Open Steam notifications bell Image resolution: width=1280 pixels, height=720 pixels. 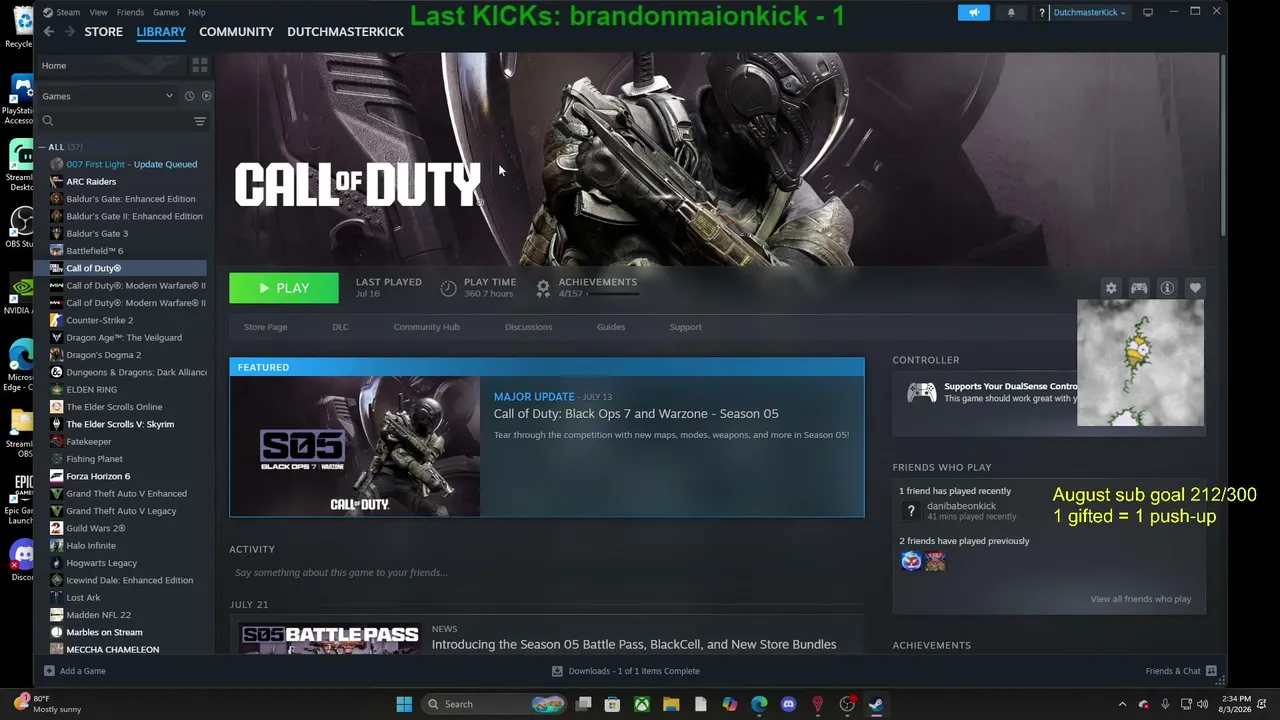pyautogui.click(x=1011, y=12)
